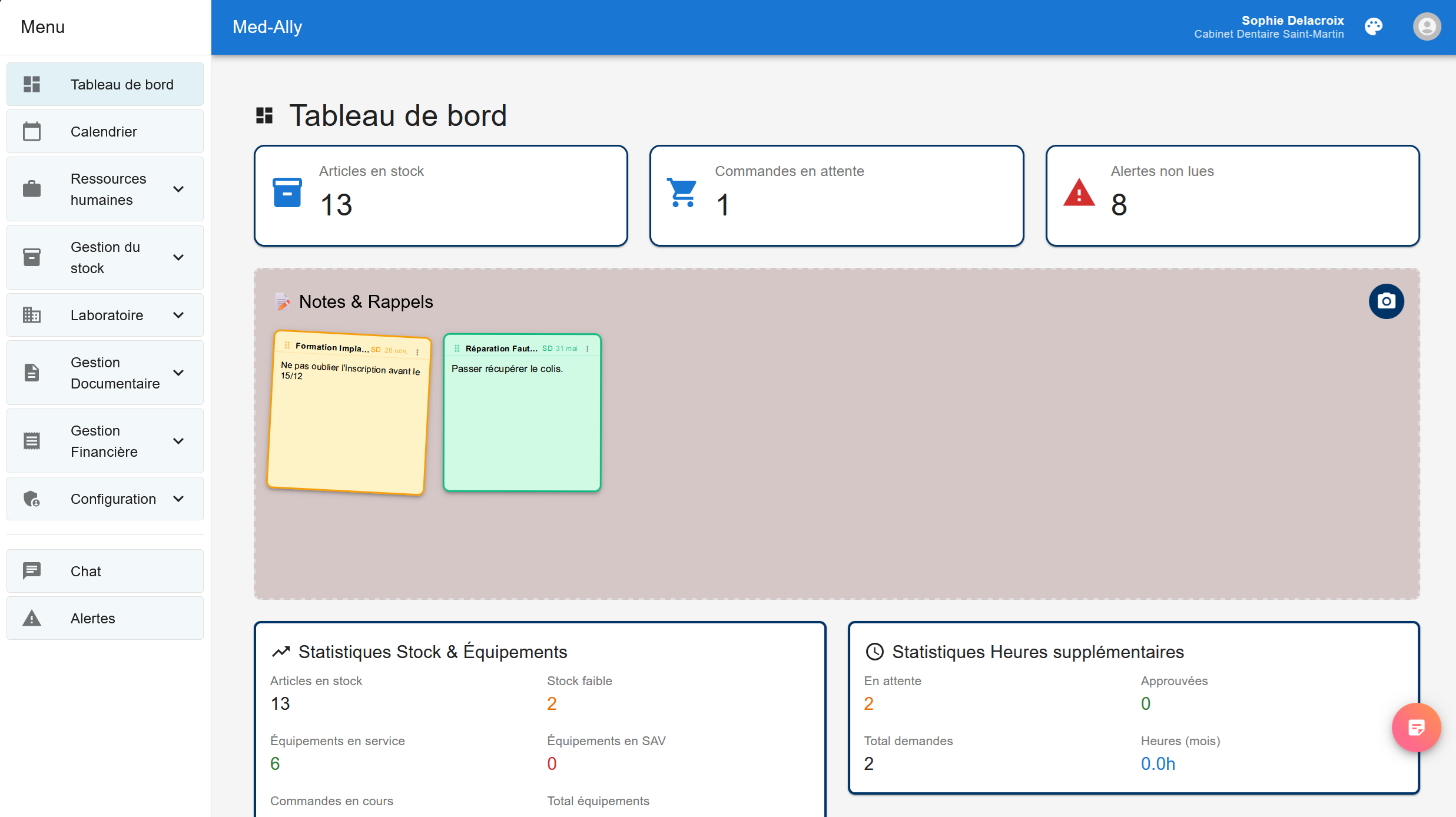Click the clock icon in Heures supplémentaires
Screen dimensions: 1456x817
pos(874,652)
